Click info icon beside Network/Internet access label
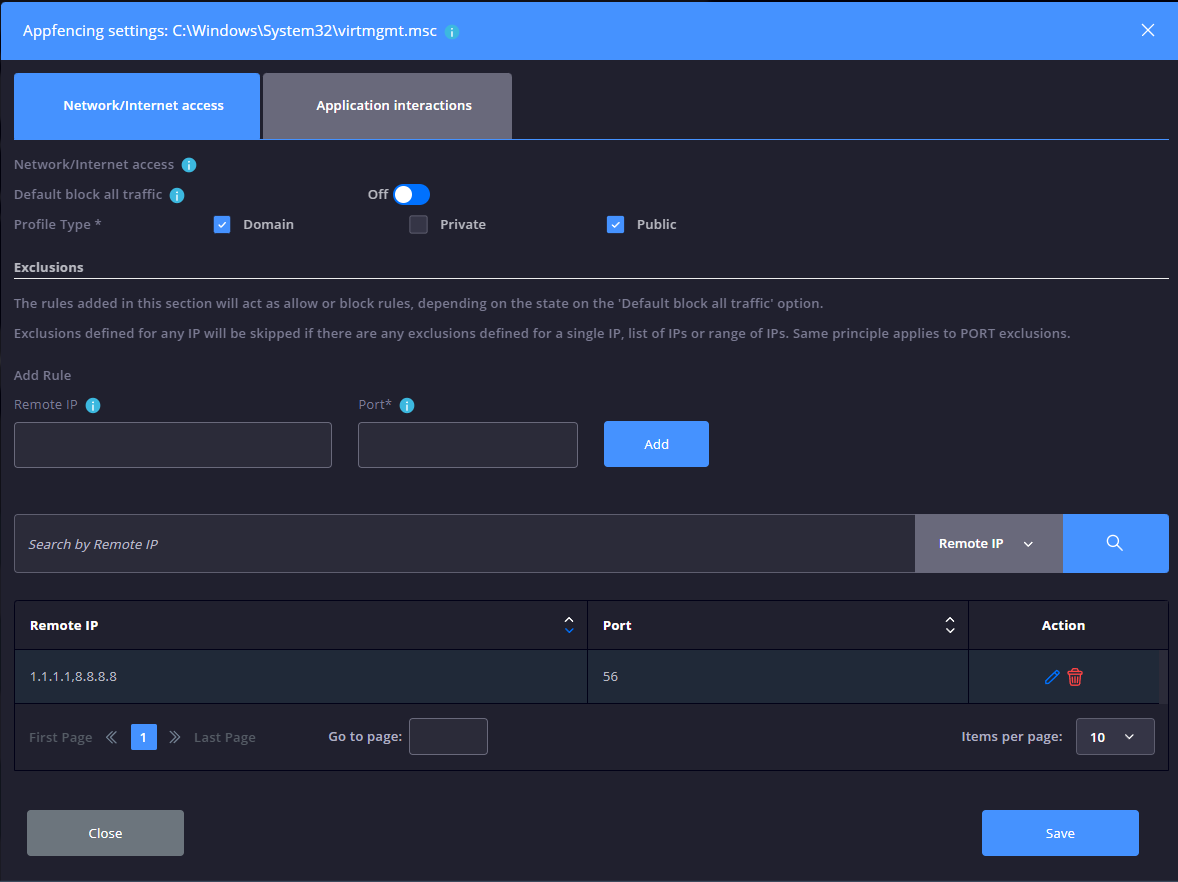Screen dimensions: 1178x882 point(189,165)
